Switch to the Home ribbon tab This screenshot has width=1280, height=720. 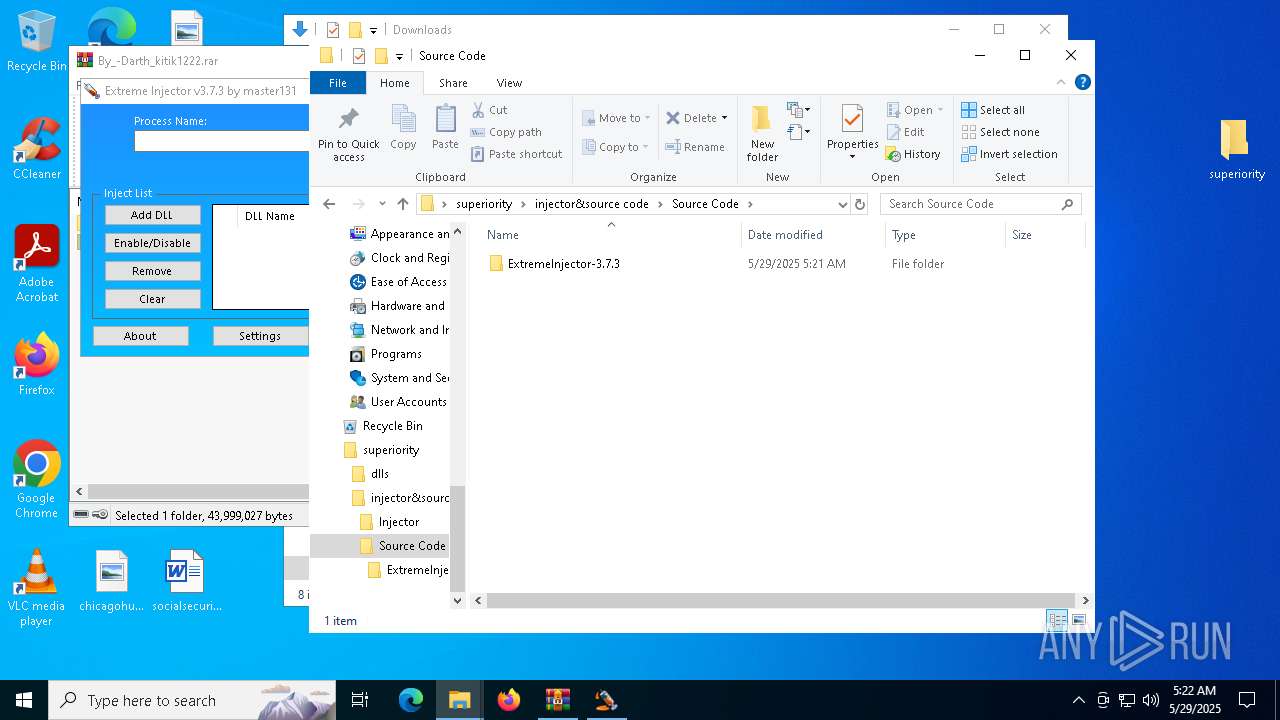point(394,83)
